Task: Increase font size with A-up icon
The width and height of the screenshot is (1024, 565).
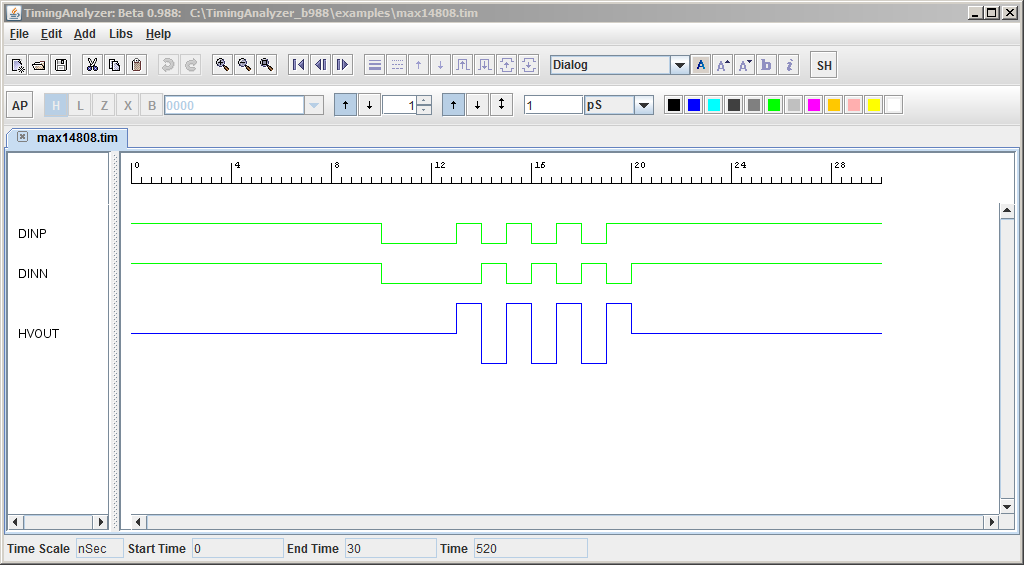Action: pyautogui.click(x=723, y=65)
